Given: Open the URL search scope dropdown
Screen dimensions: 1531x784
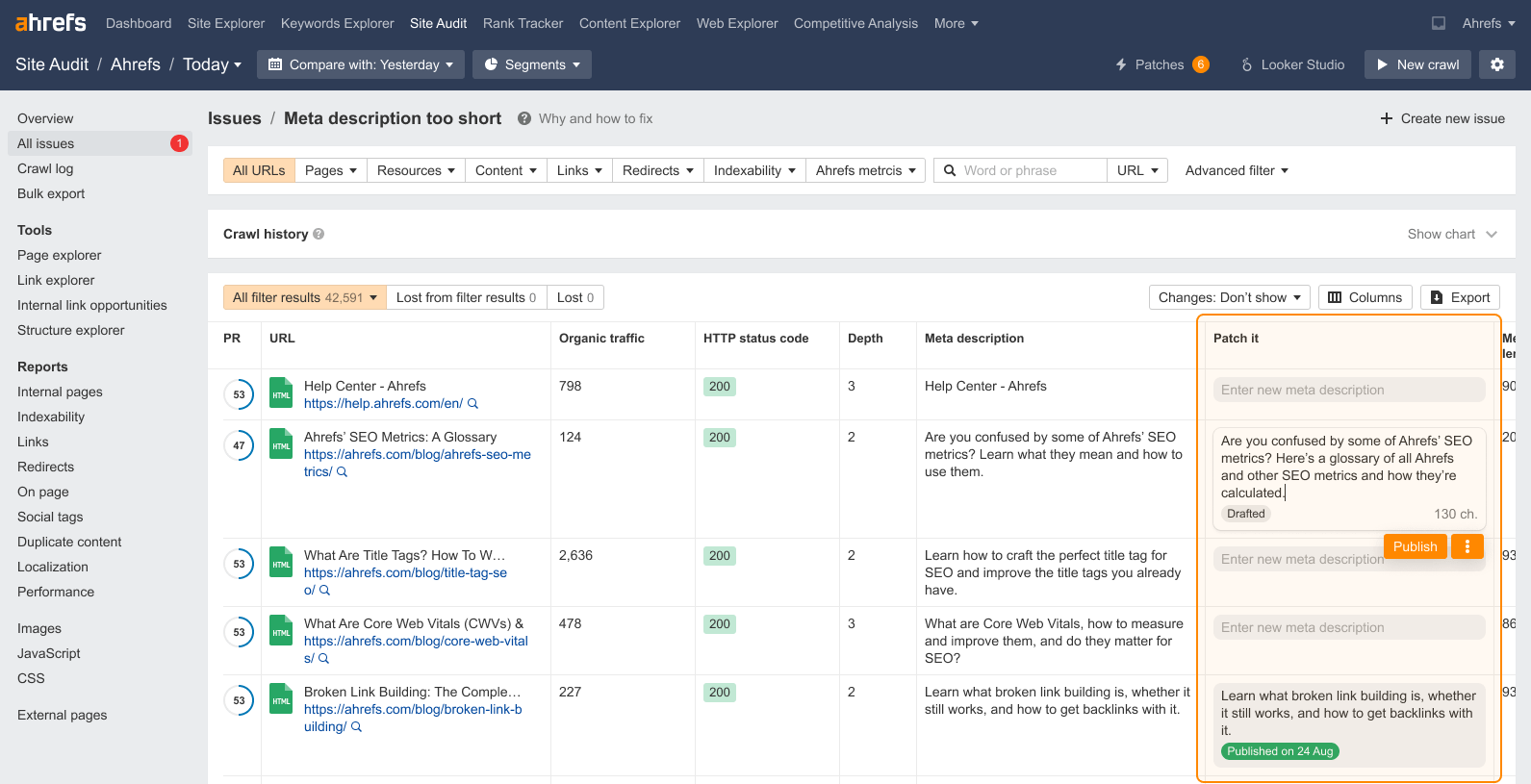Looking at the screenshot, I should [x=1137, y=170].
